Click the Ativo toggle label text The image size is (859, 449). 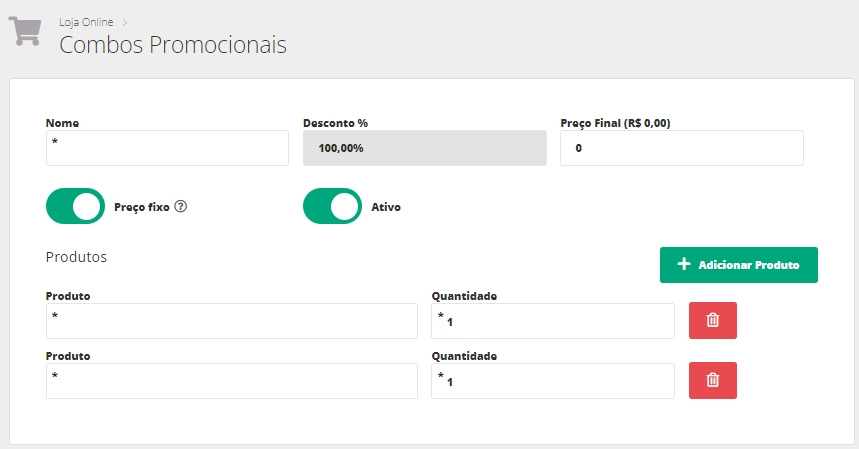coord(386,207)
